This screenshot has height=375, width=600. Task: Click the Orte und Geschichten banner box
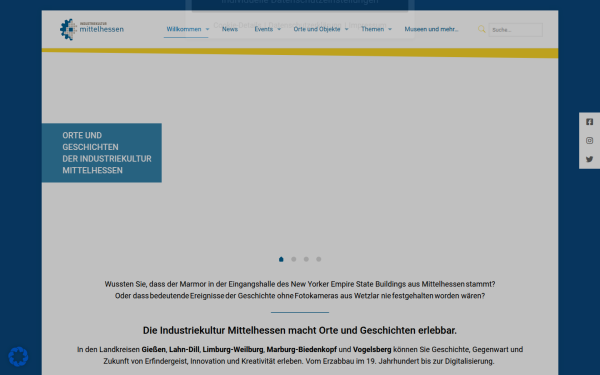tap(101, 153)
